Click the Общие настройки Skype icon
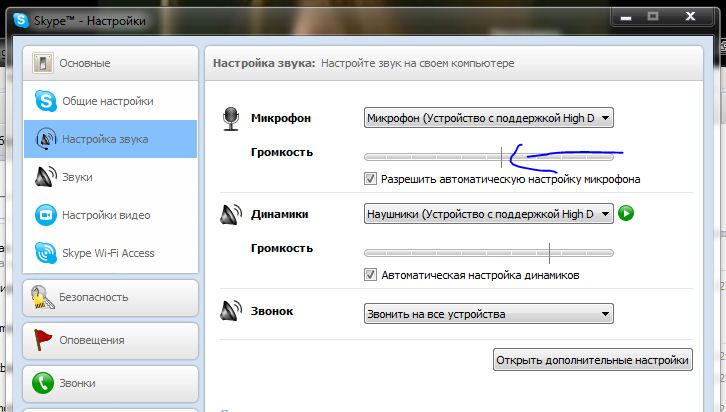The image size is (726, 412). click(x=45, y=101)
